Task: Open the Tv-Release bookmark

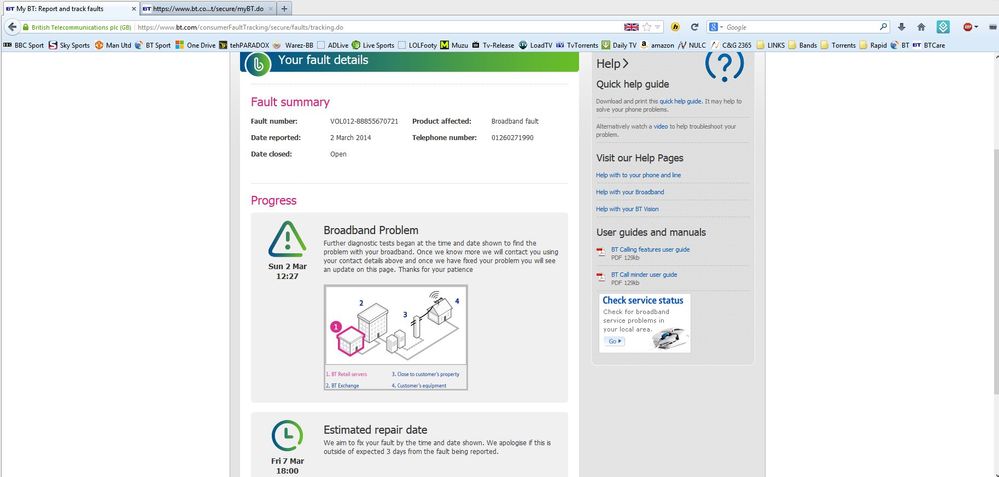Action: coord(493,45)
